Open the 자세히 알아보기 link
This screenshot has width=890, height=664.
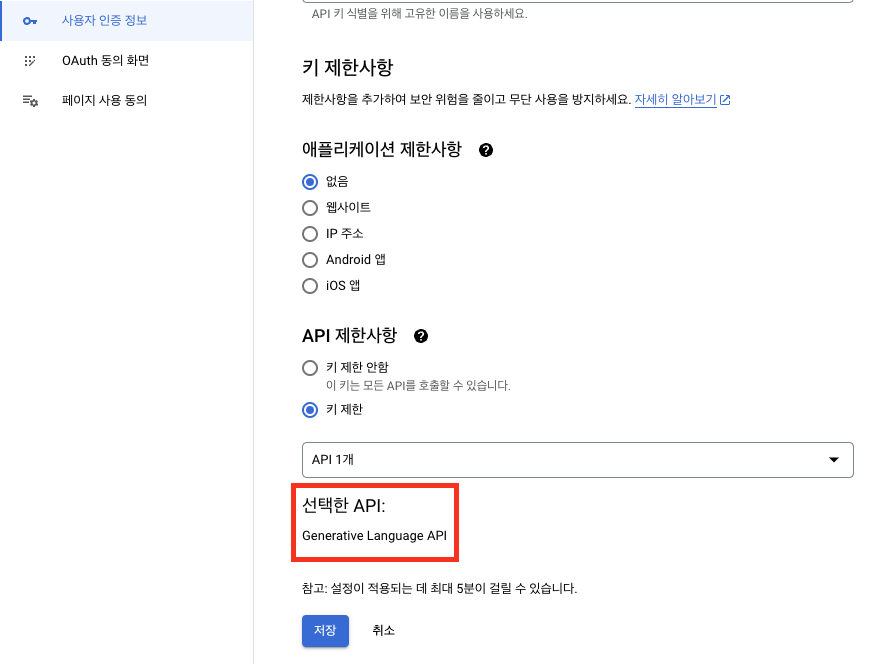click(x=675, y=99)
